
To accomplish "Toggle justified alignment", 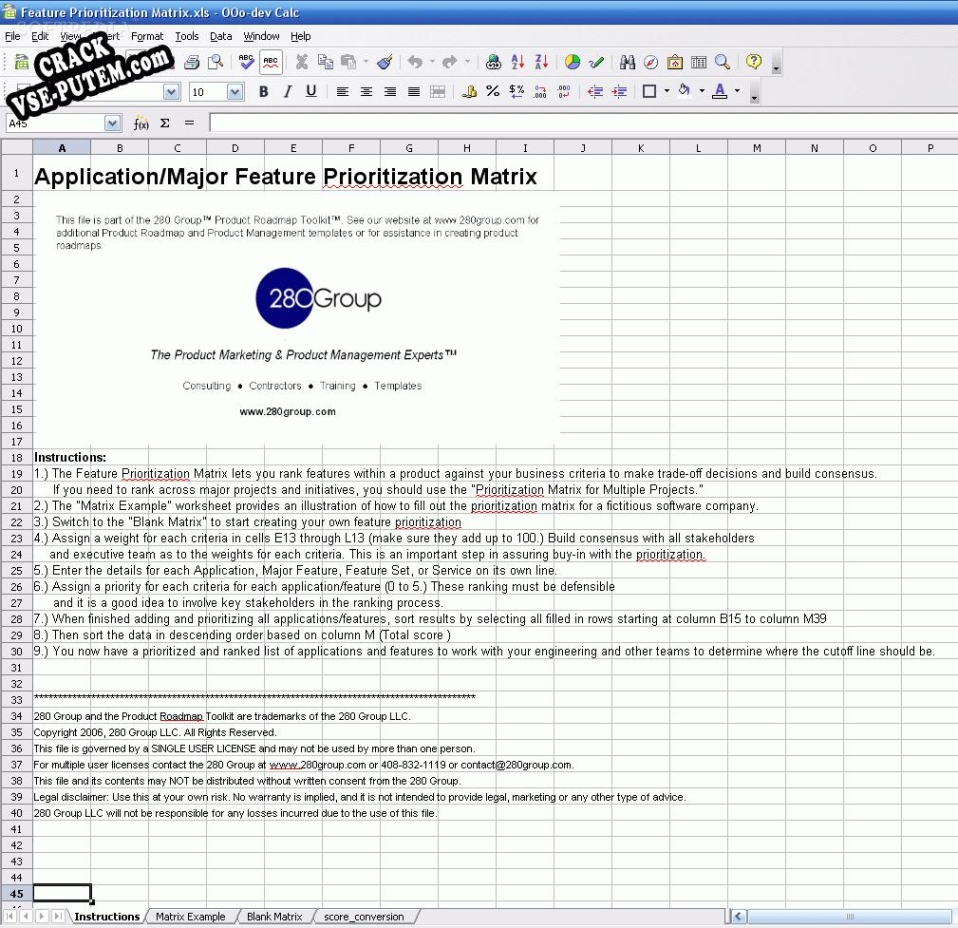I will [414, 91].
